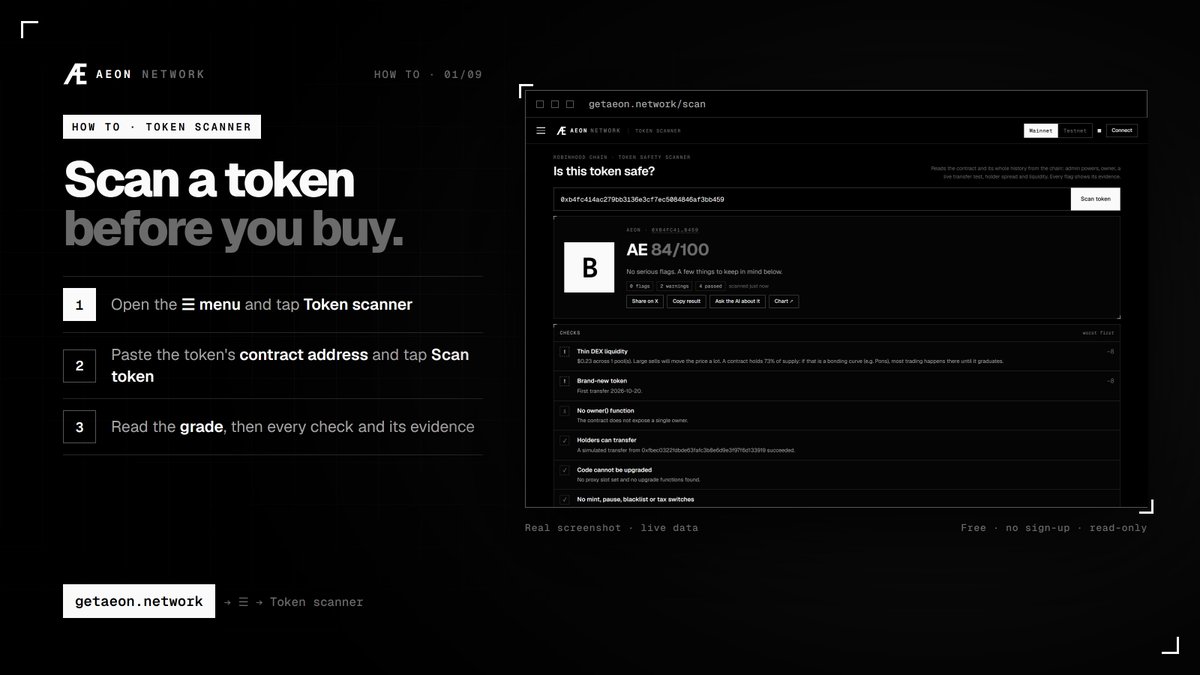Image resolution: width=1200 pixels, height=675 pixels.
Task: Click Ask the AI about it button
Action: coord(737,301)
